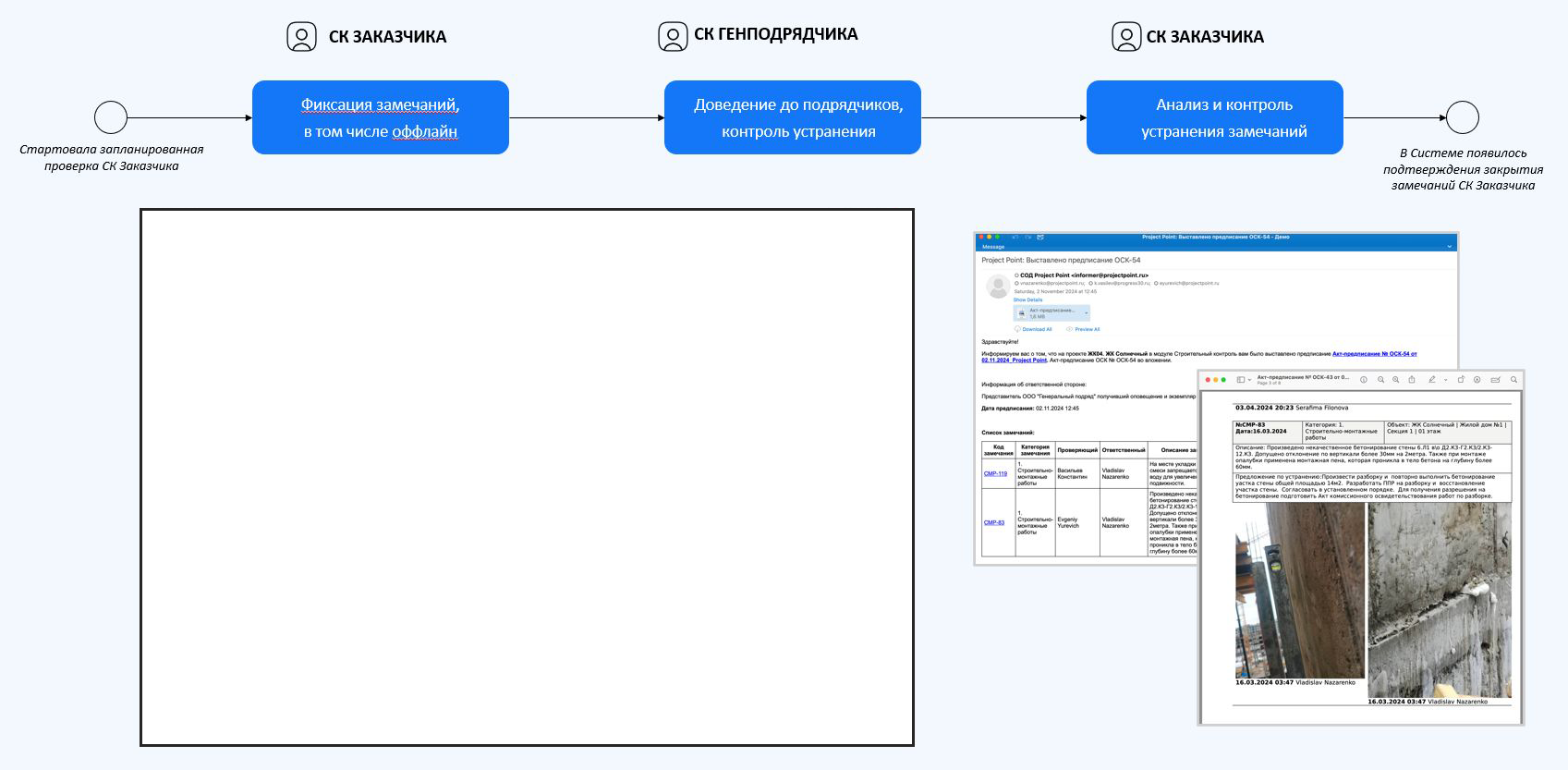The width and height of the screenshot is (1568, 770).
Task: Click '03.04.2024 20:23 Serafima Filonova' in the PDF
Action: pos(1292,408)
